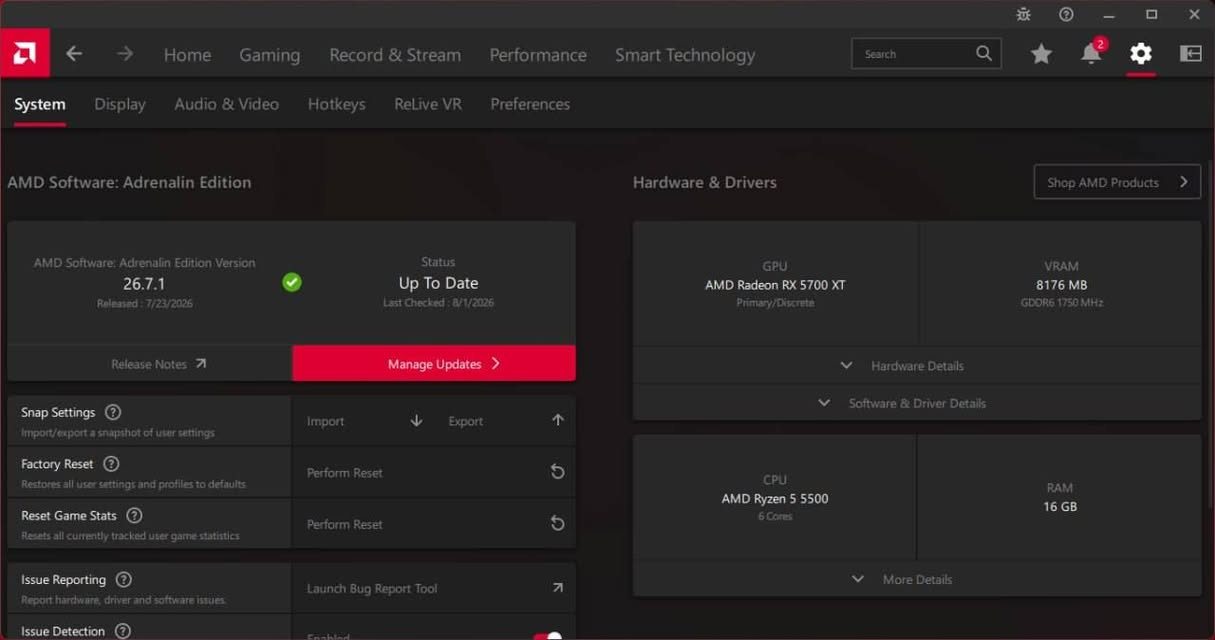Click Export up arrow icon
The image size is (1215, 640).
(x=558, y=420)
